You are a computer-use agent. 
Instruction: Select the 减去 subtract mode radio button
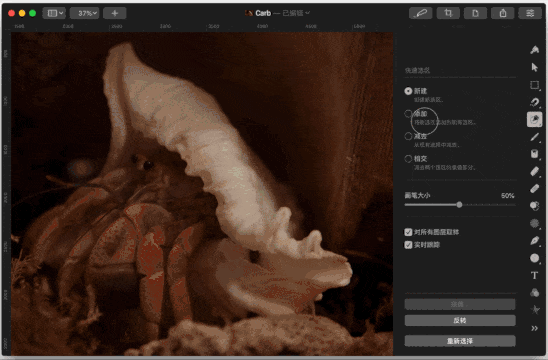pos(408,136)
